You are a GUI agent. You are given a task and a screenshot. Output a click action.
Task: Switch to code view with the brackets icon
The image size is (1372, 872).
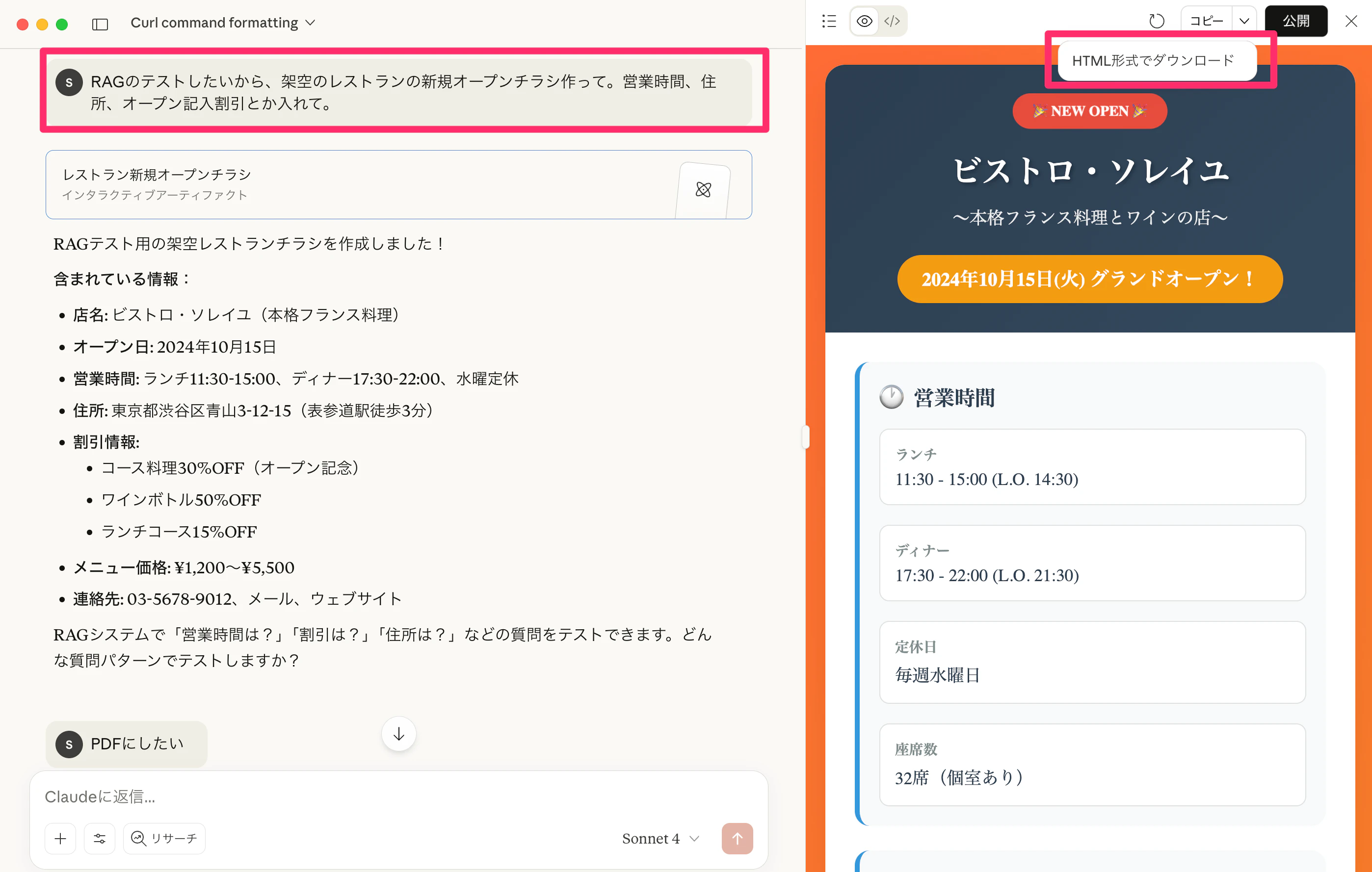(x=892, y=21)
